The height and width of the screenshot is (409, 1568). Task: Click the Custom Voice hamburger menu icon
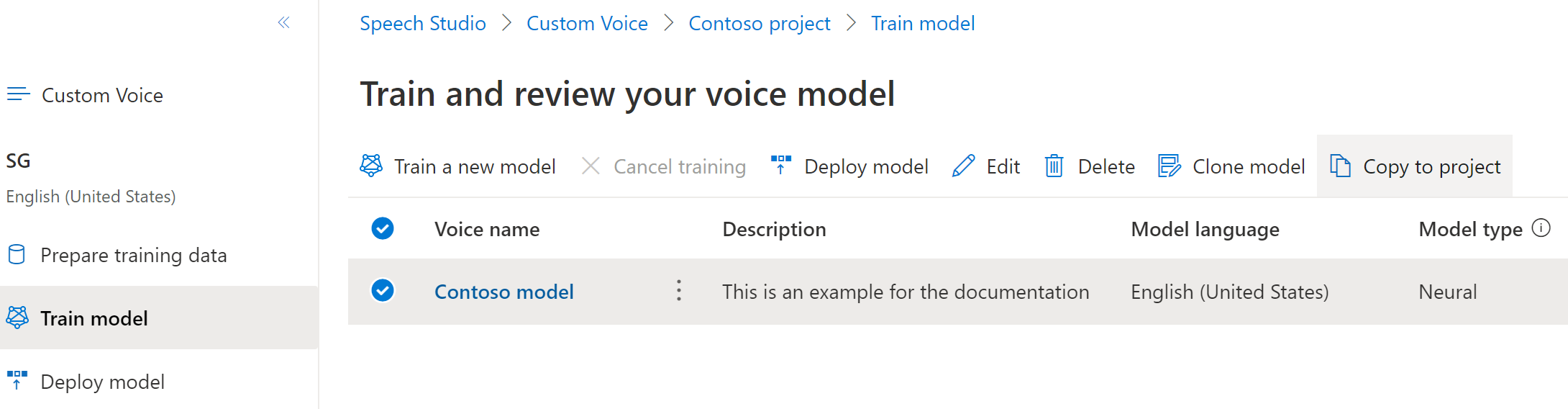tap(19, 94)
